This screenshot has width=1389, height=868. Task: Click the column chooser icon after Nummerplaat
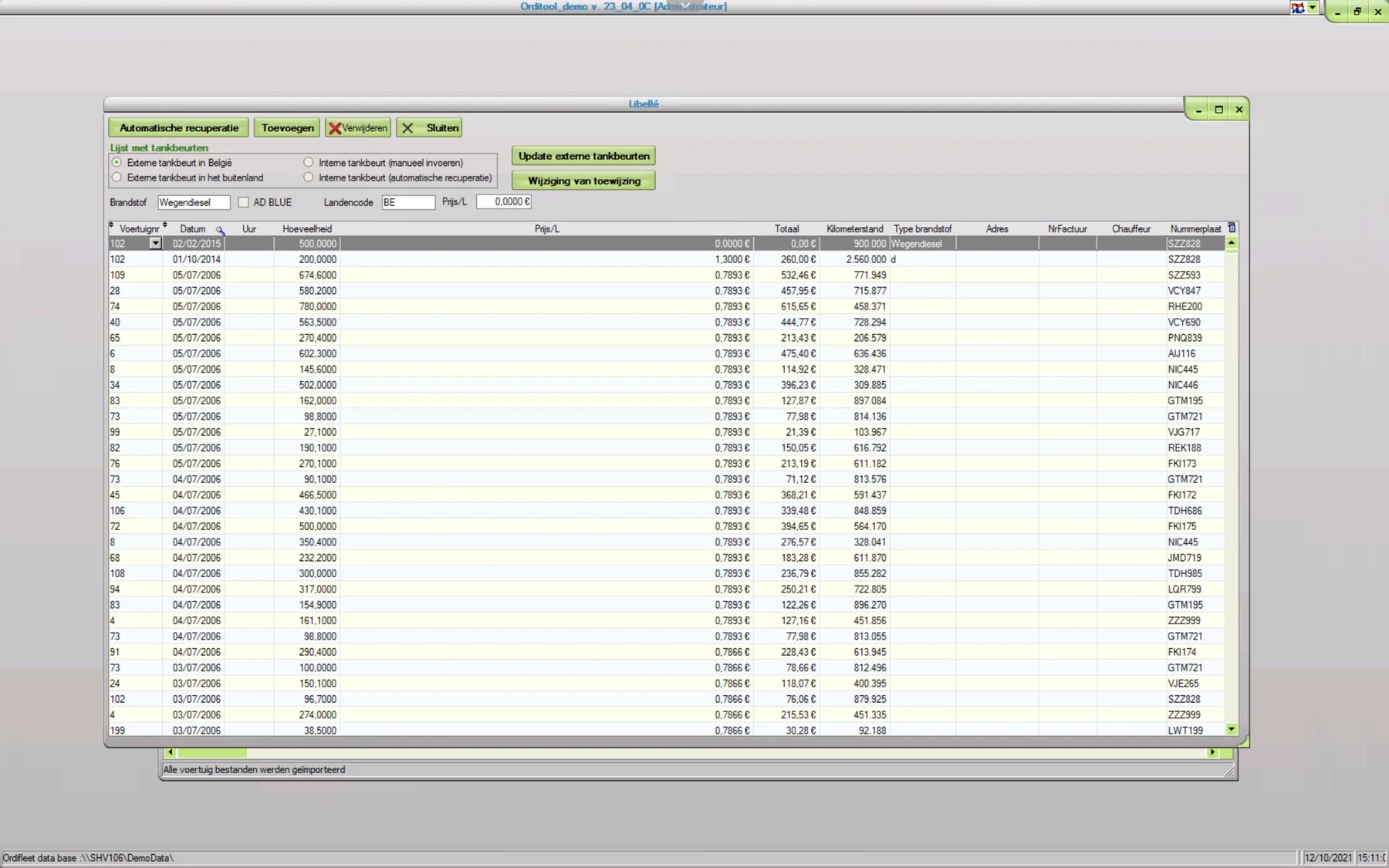(1232, 228)
